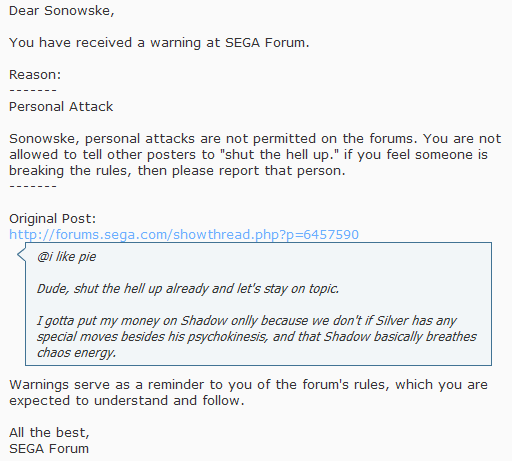Click "Sonowske, personal attacks are not permitted" line
Screen dimensions: 512x461
[255, 139]
